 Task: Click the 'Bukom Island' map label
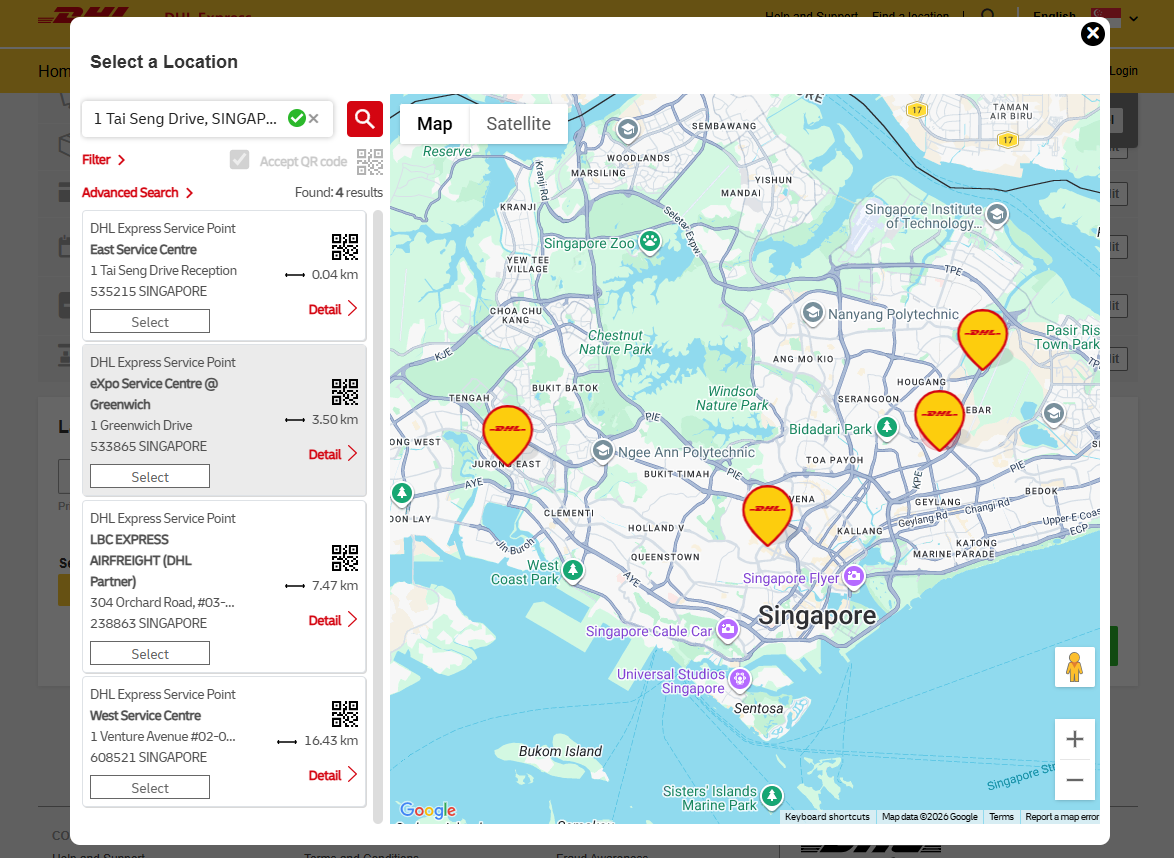point(560,751)
